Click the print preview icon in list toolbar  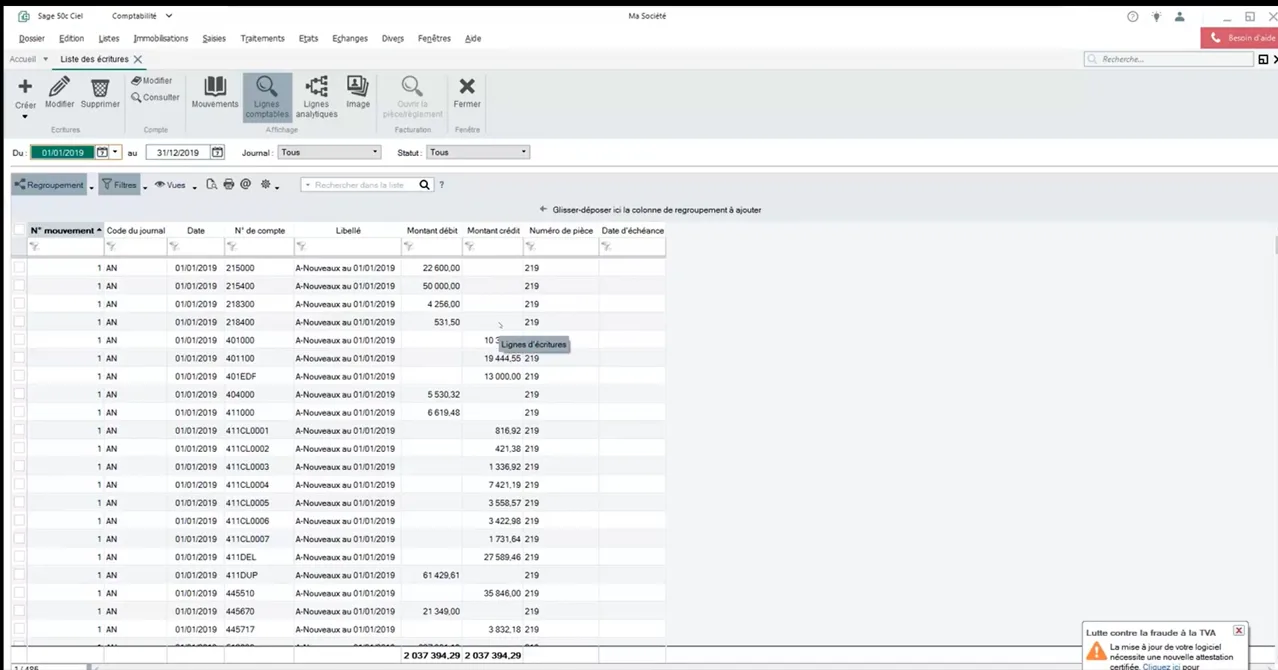click(x=211, y=185)
